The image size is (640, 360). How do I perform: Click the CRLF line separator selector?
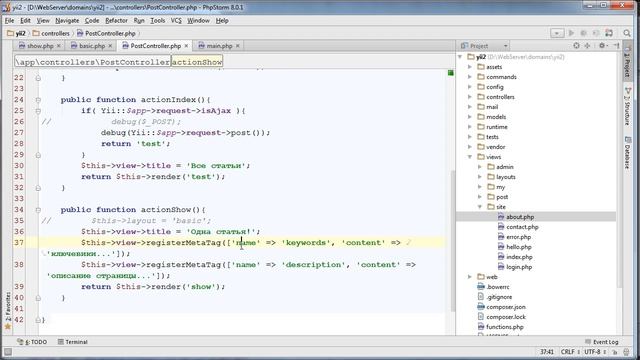point(570,352)
